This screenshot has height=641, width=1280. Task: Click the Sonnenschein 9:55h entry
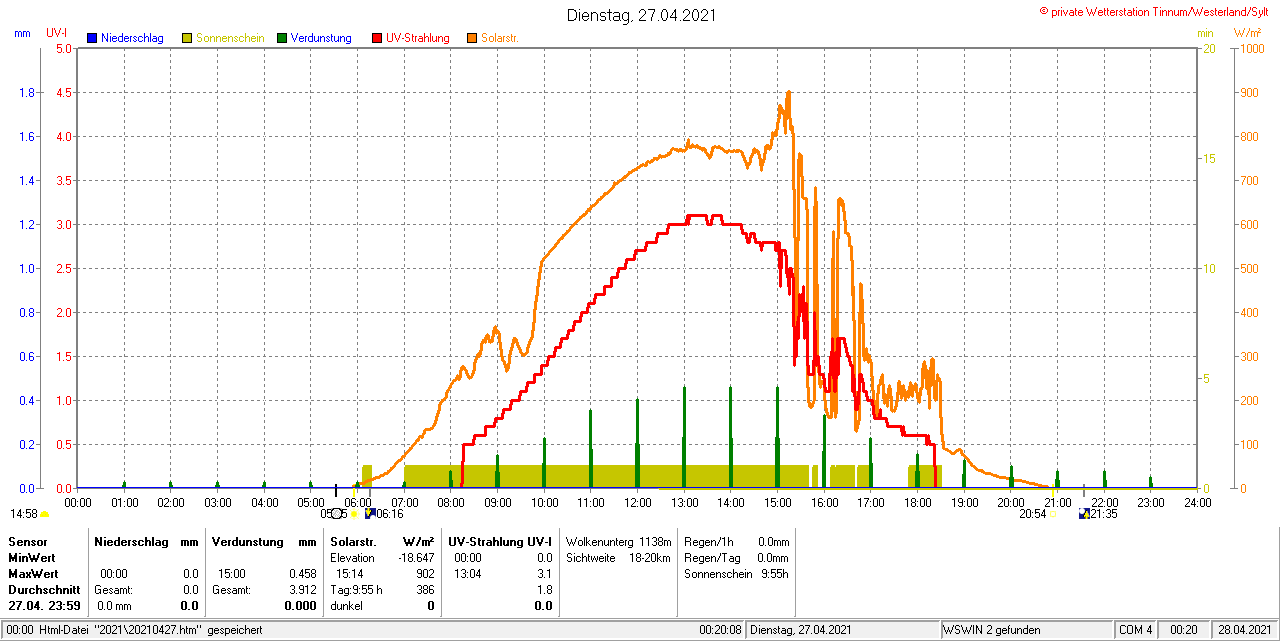tap(736, 574)
